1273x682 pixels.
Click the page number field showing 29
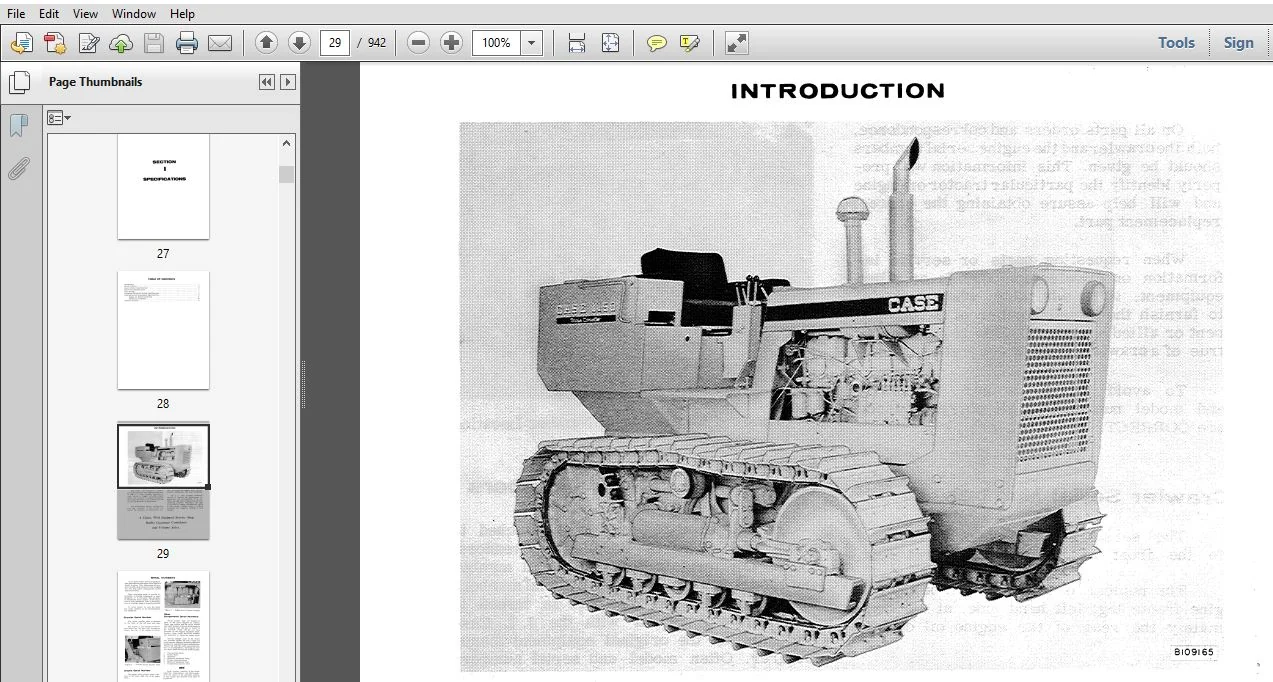click(x=335, y=43)
